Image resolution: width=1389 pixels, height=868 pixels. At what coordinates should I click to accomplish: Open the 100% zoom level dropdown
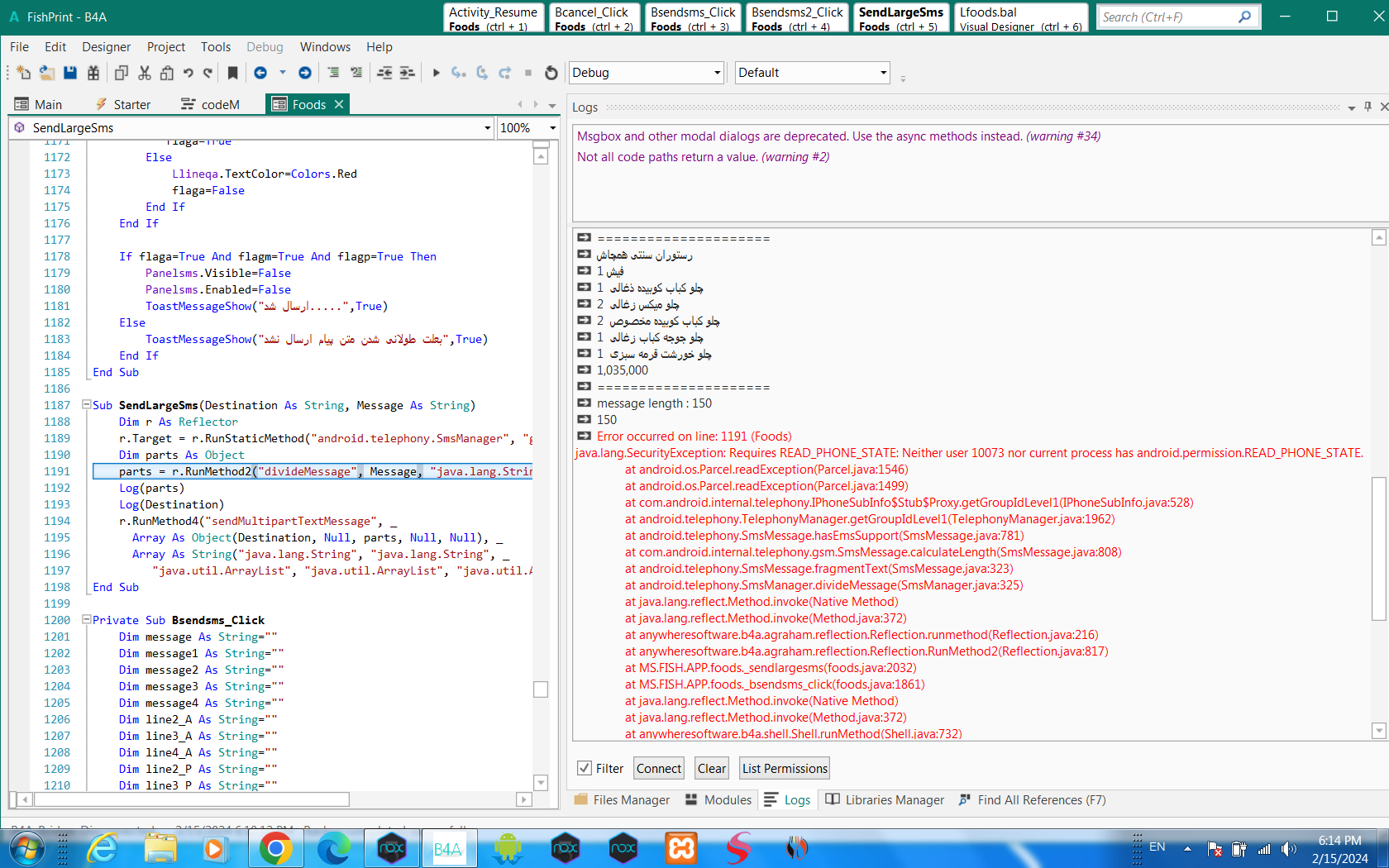(x=552, y=127)
